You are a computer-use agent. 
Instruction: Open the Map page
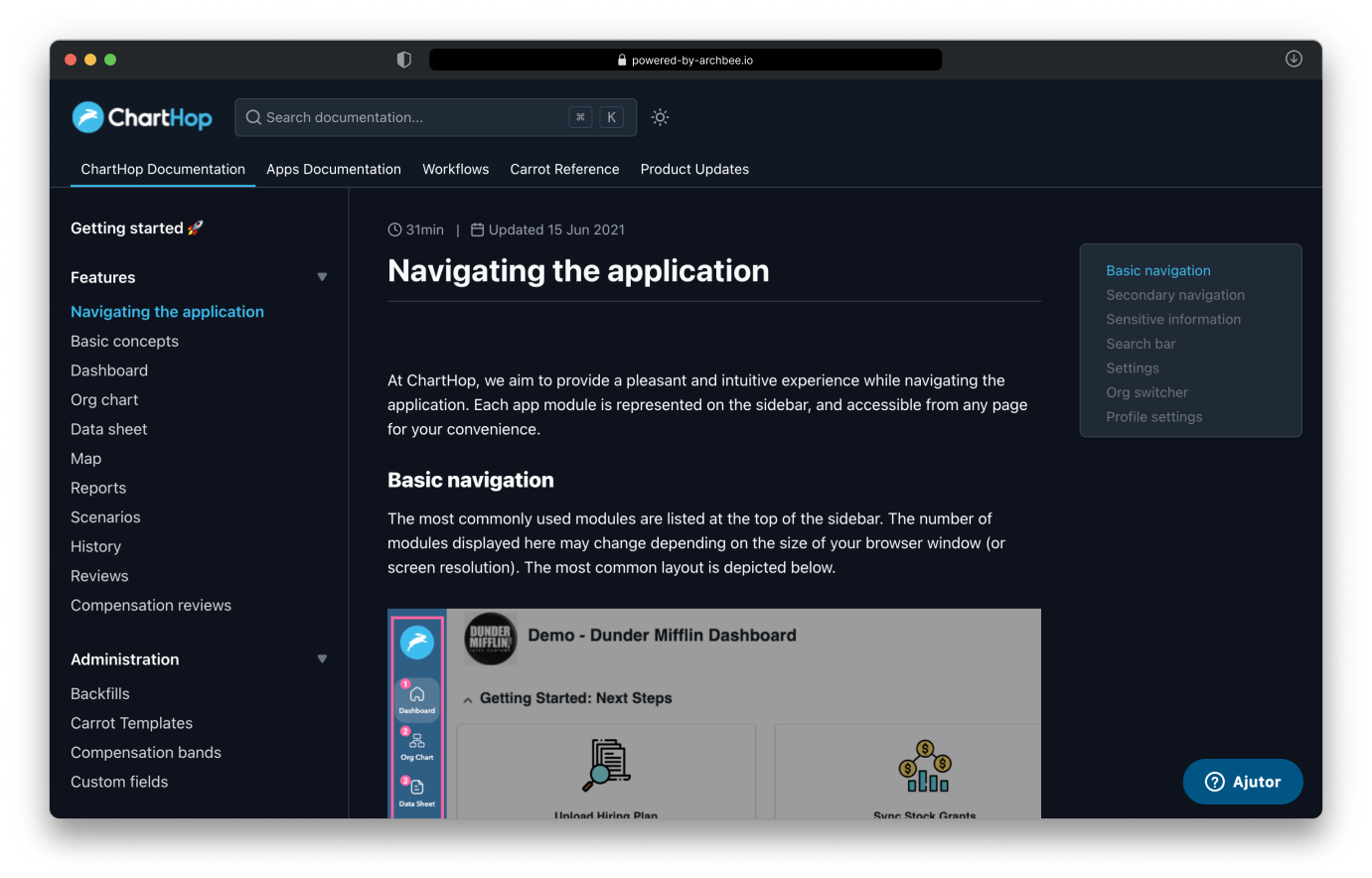[85, 458]
